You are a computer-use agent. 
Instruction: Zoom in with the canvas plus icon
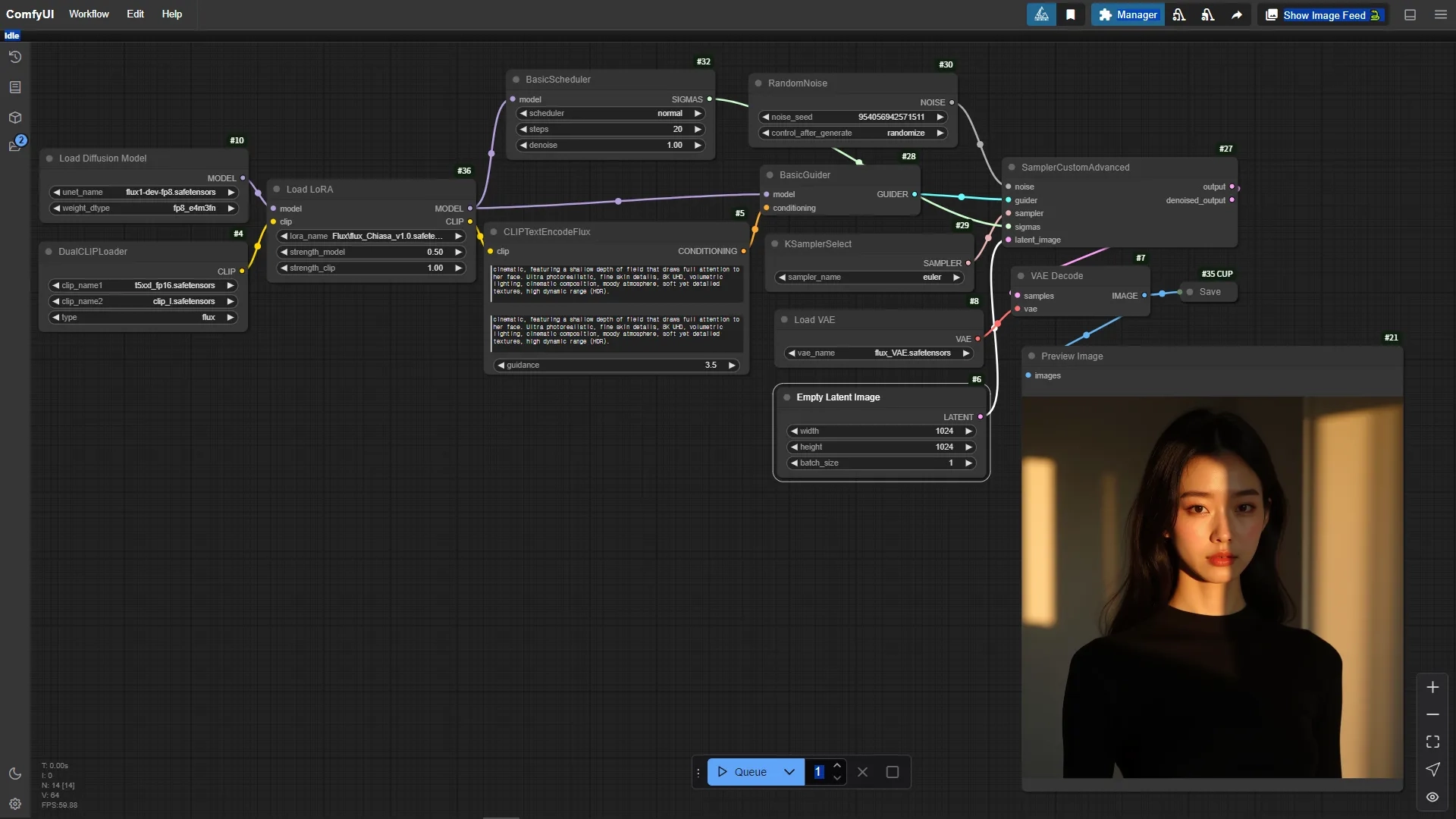pyautogui.click(x=1432, y=687)
